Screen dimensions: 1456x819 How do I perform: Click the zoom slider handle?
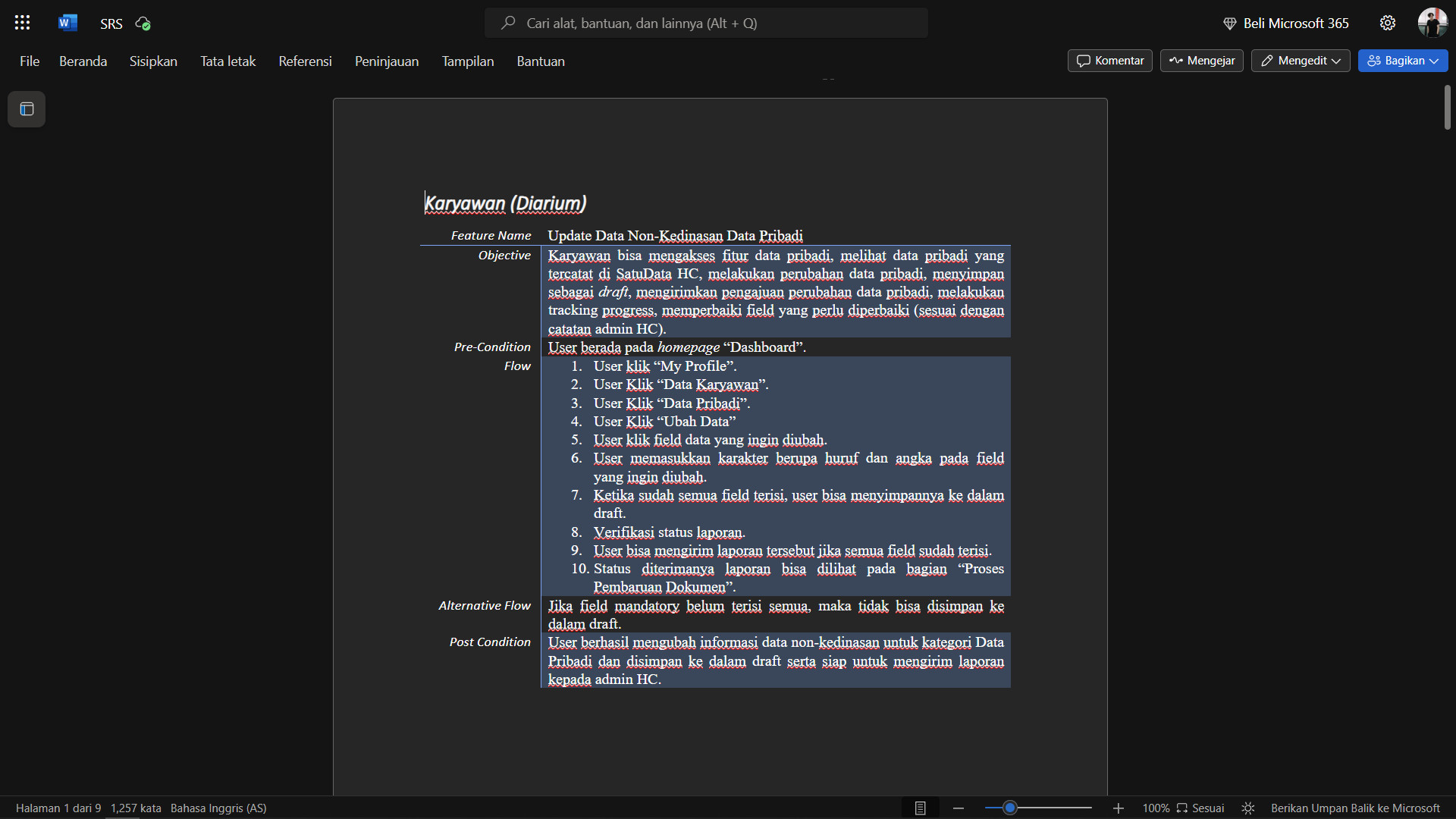point(1009,808)
